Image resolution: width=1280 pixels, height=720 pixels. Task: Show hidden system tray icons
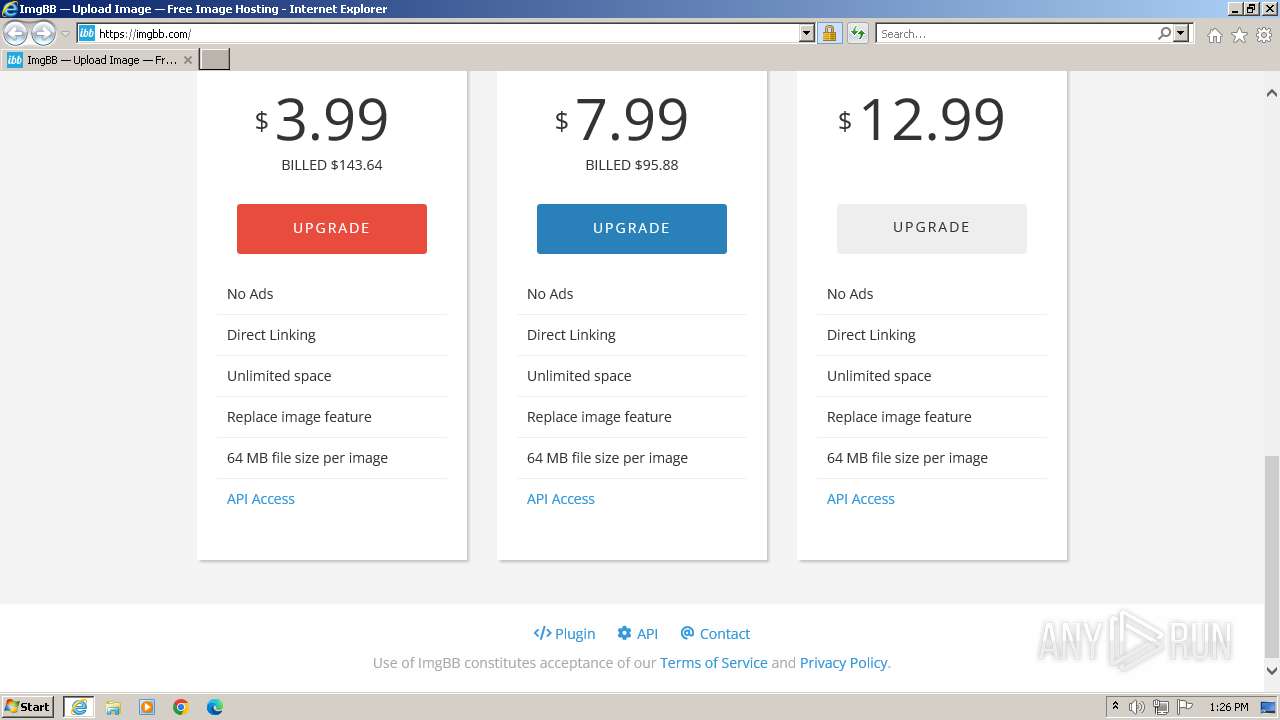tap(1115, 707)
